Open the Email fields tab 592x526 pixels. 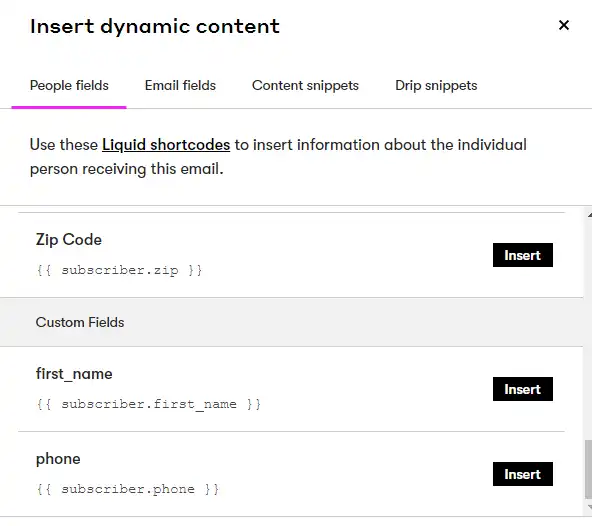point(180,86)
